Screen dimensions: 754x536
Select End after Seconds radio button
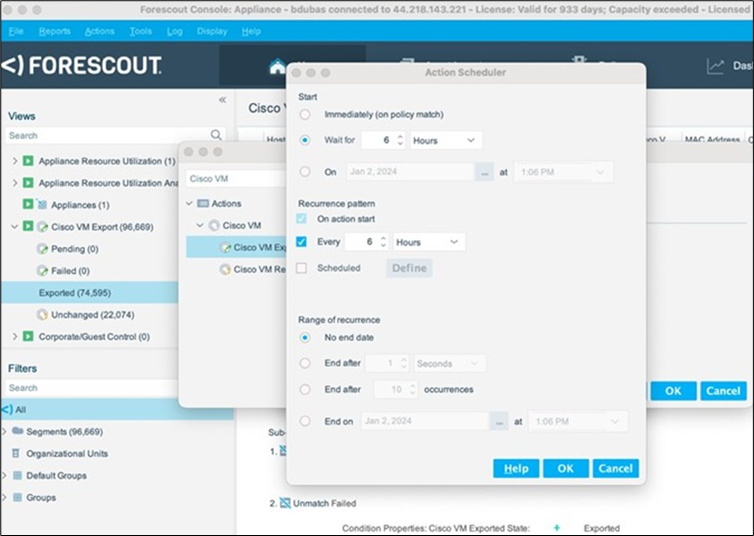[x=305, y=363]
